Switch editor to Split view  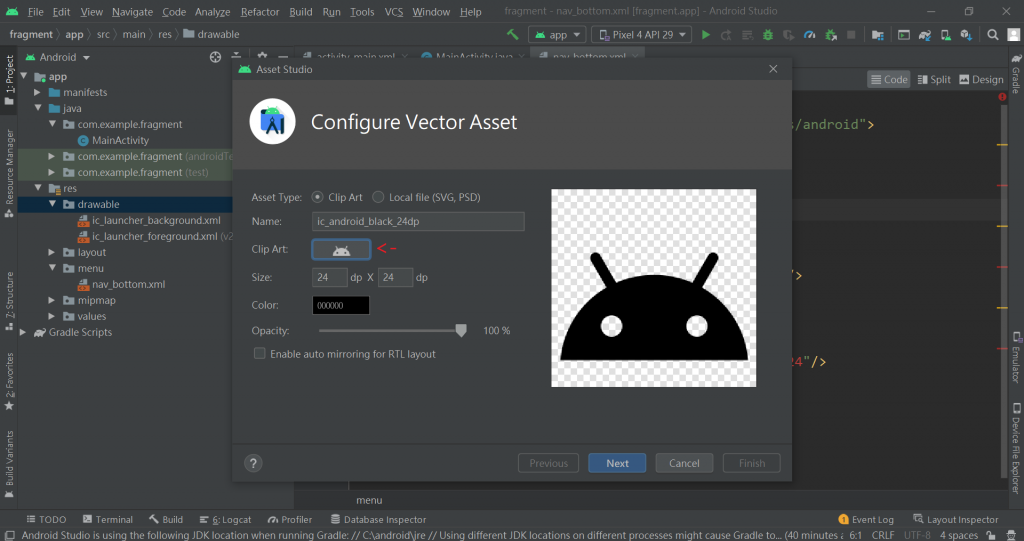(934, 79)
